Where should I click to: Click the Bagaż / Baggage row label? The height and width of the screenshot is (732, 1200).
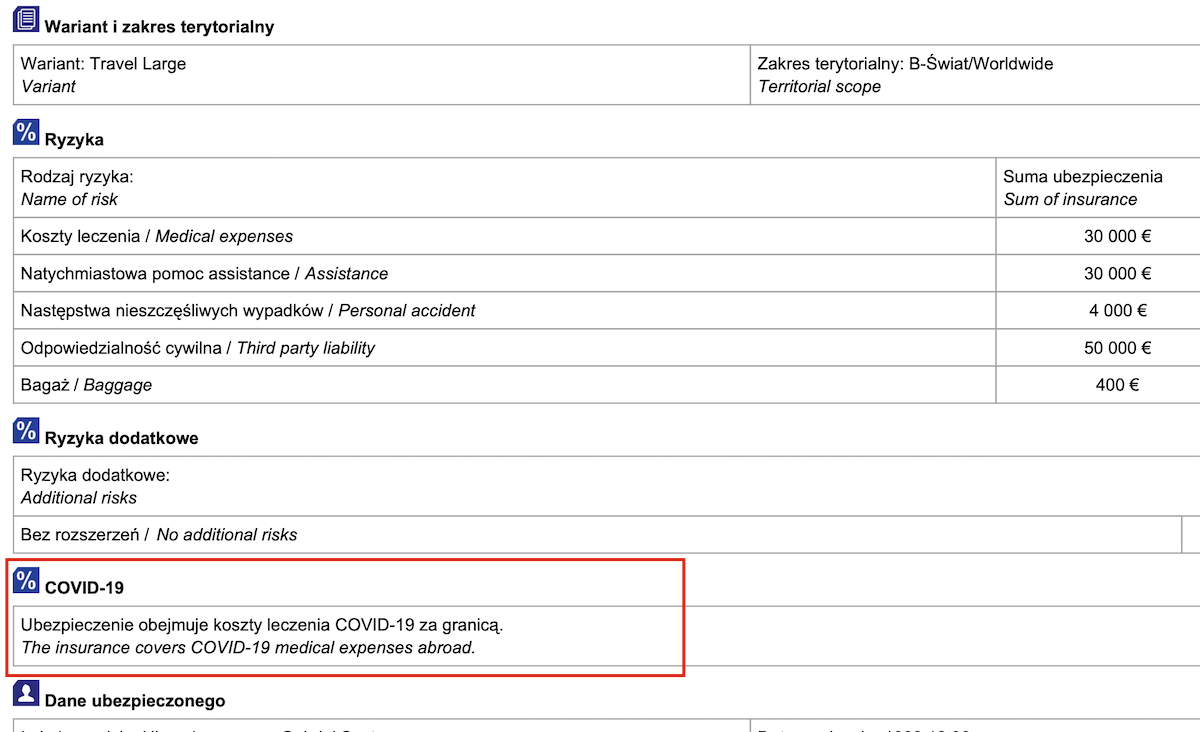click(86, 385)
